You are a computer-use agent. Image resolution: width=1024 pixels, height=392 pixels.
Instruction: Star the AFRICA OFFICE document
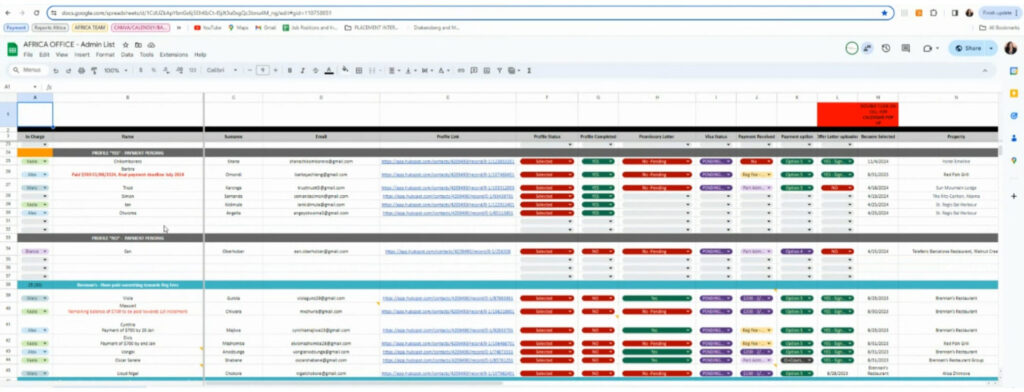(x=125, y=45)
